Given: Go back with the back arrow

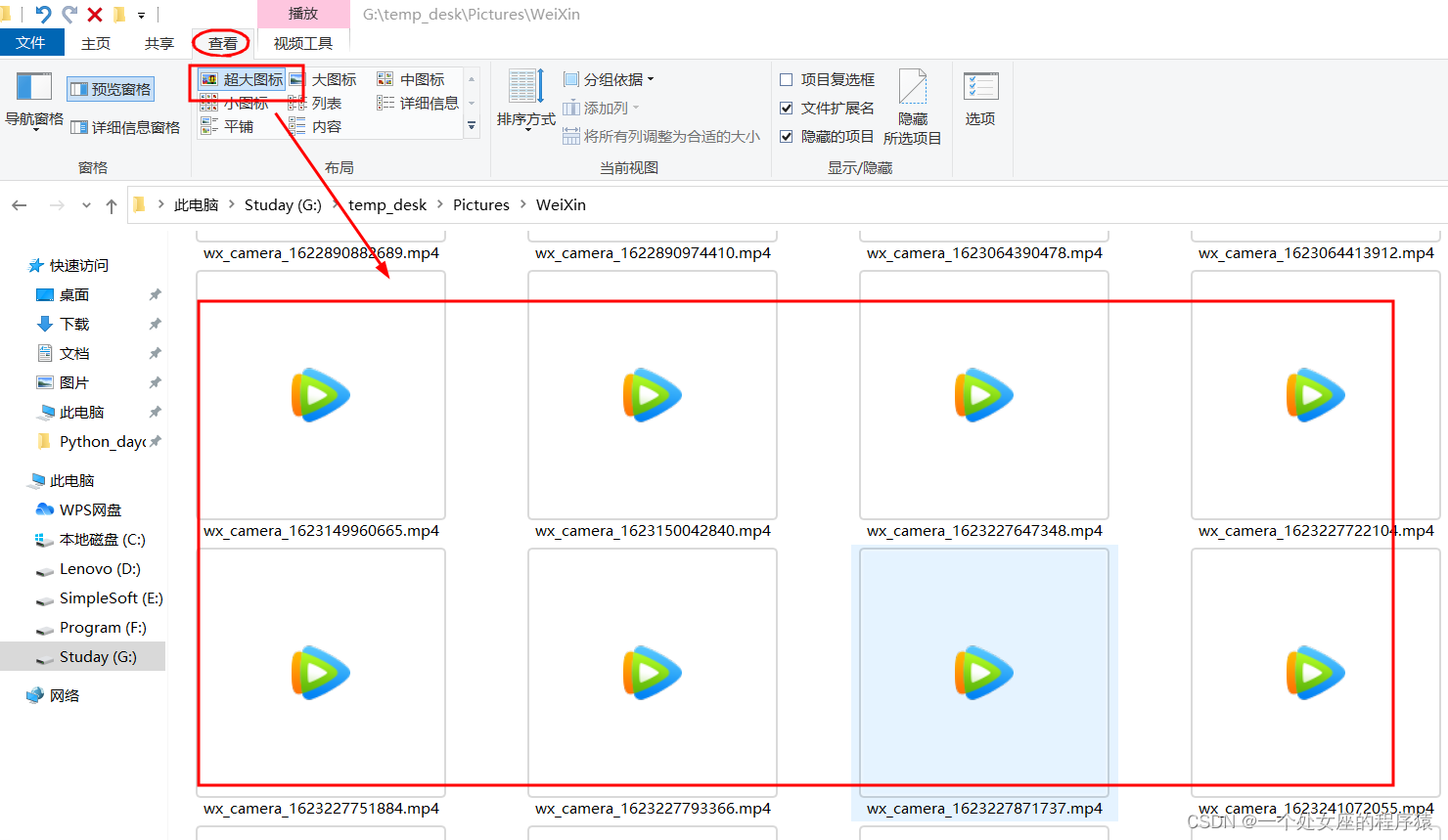Looking at the screenshot, I should [x=19, y=205].
